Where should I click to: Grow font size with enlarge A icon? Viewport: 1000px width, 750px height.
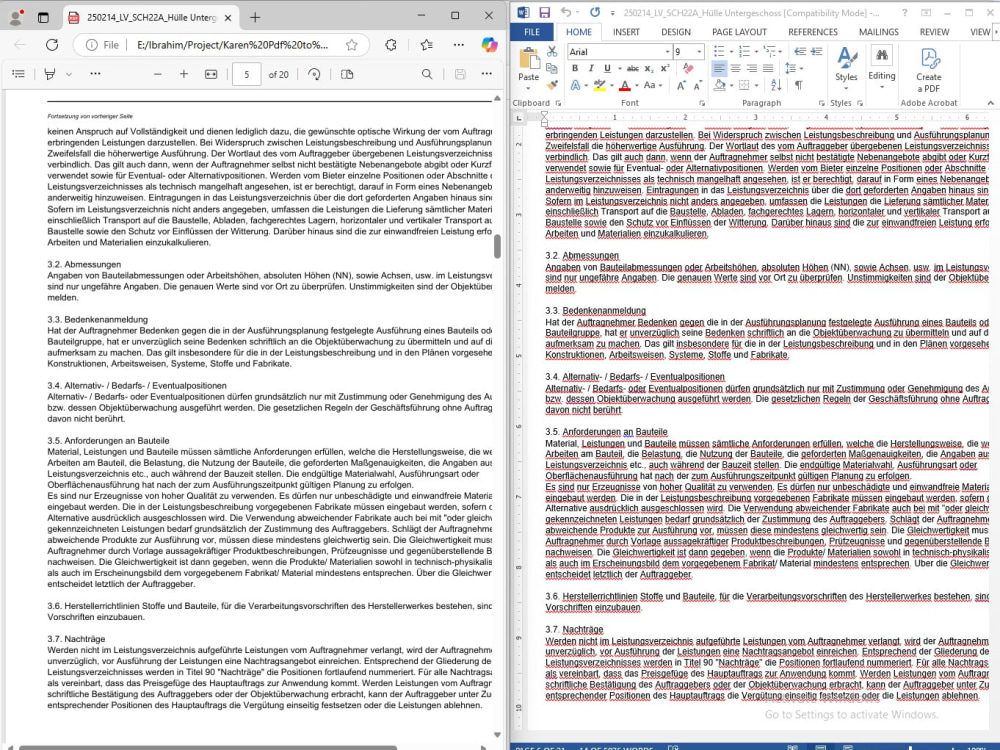tap(681, 85)
